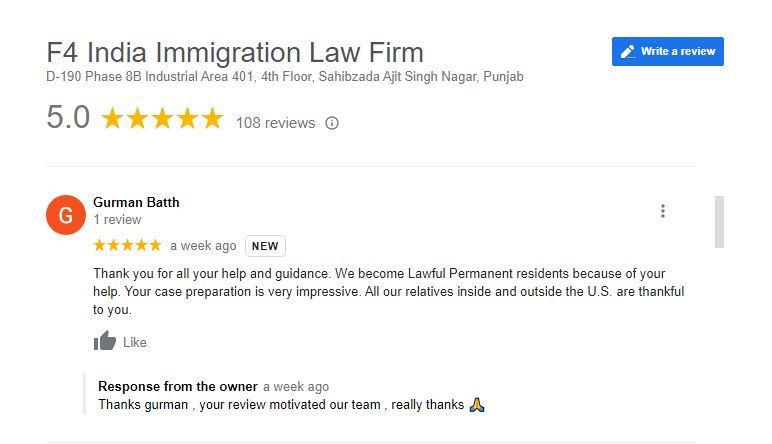Image resolution: width=772 pixels, height=444 pixels.
Task: Open the info icon beside 108 reviews
Action: [332, 123]
